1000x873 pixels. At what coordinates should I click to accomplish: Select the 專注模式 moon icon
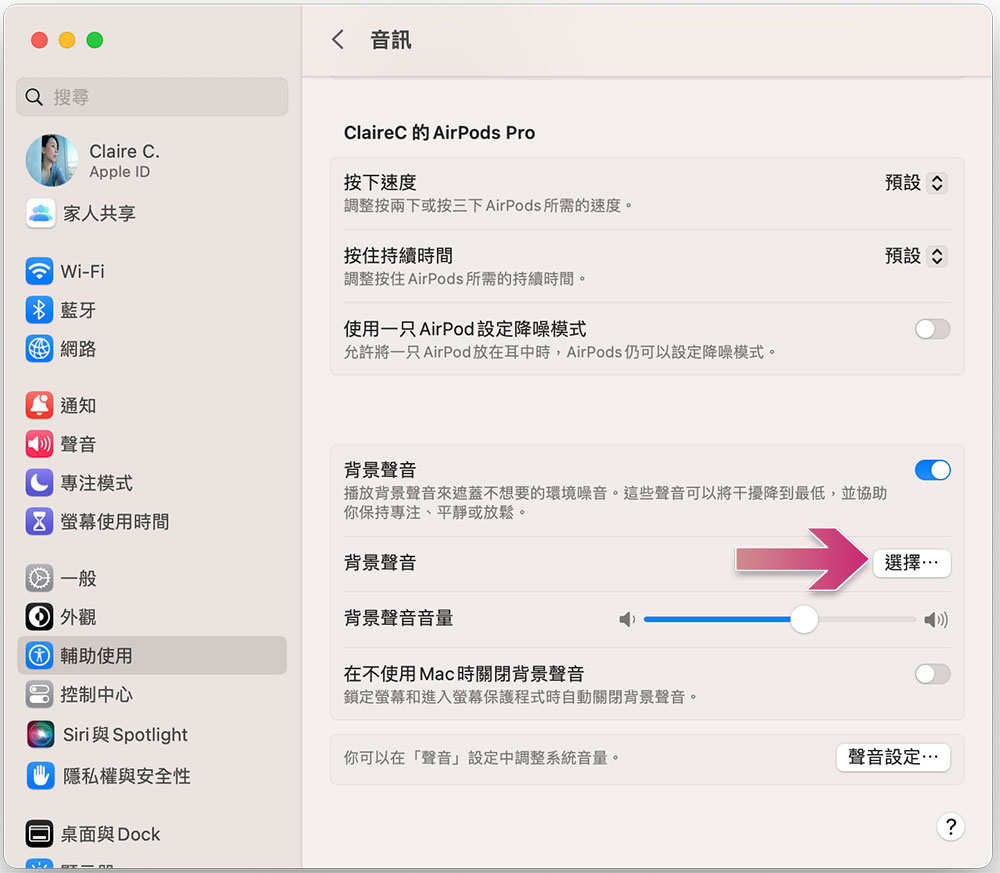point(40,483)
